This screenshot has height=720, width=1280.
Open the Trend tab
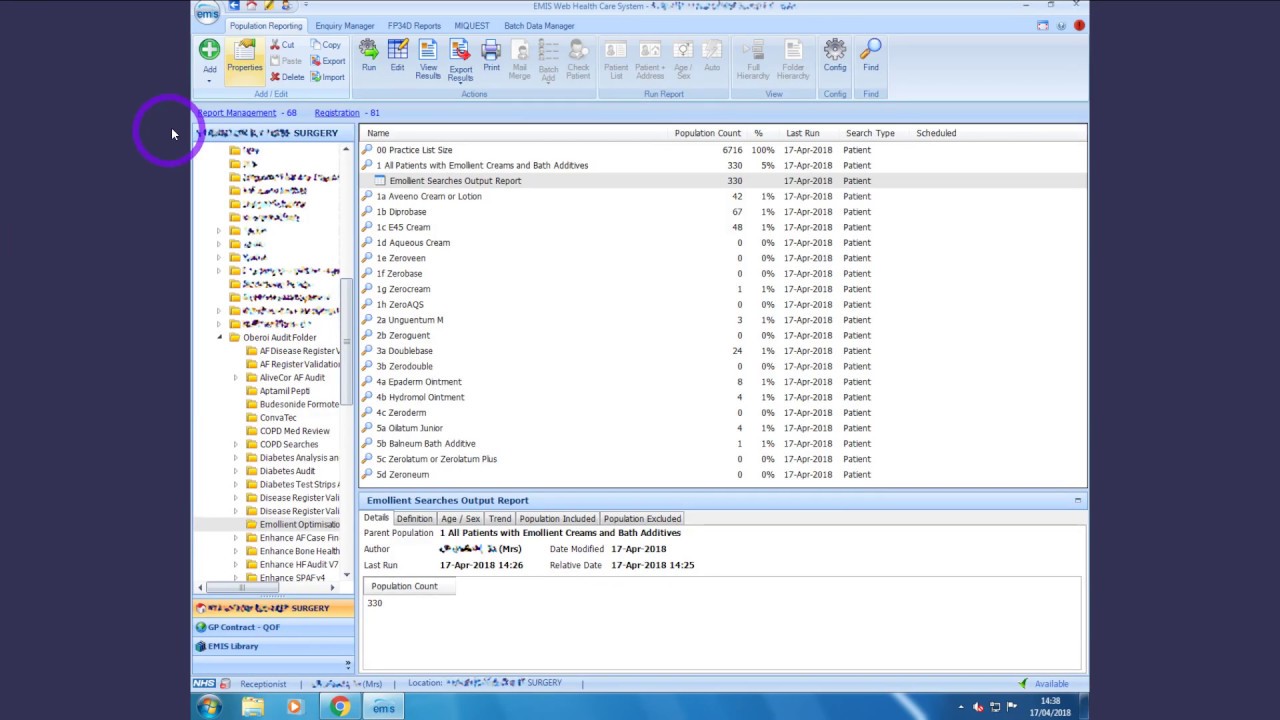click(500, 519)
